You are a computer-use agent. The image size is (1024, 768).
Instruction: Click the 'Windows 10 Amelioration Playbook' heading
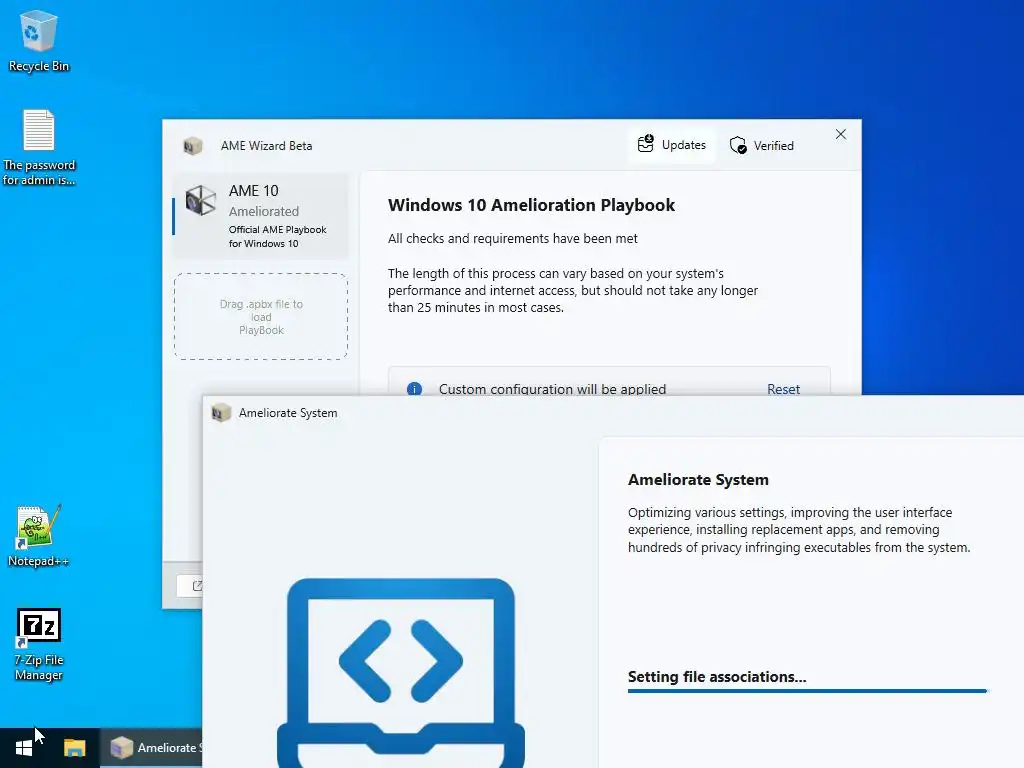point(531,205)
